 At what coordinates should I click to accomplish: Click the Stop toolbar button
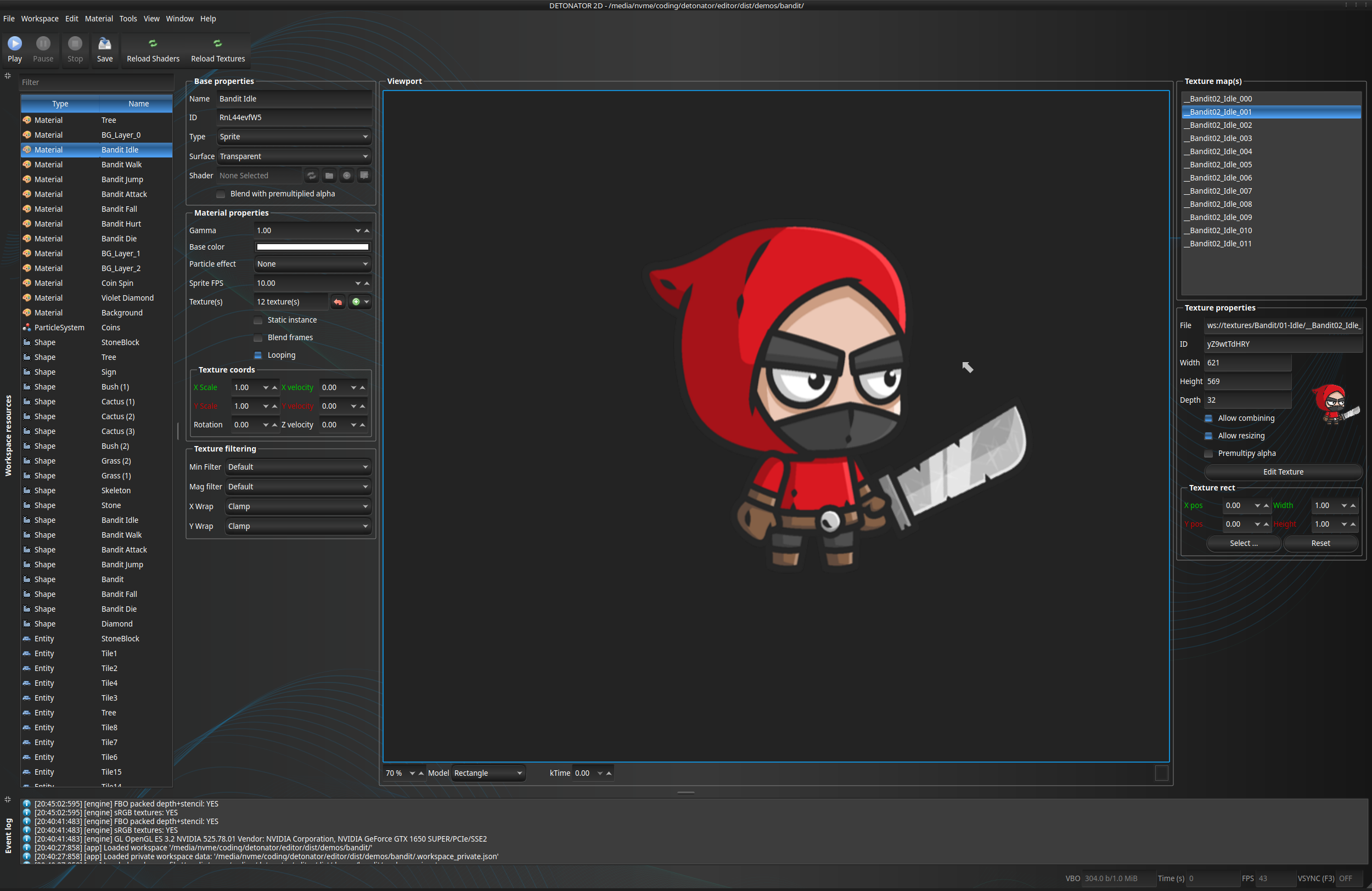[75, 49]
